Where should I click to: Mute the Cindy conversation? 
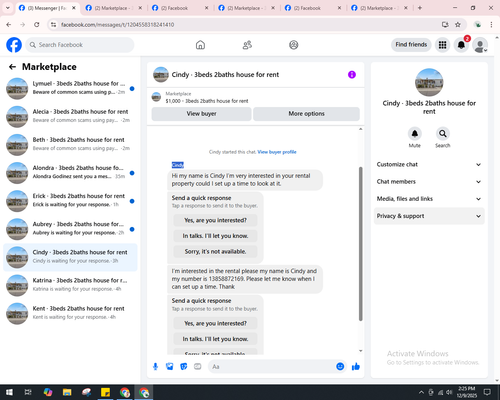pyautogui.click(x=415, y=134)
